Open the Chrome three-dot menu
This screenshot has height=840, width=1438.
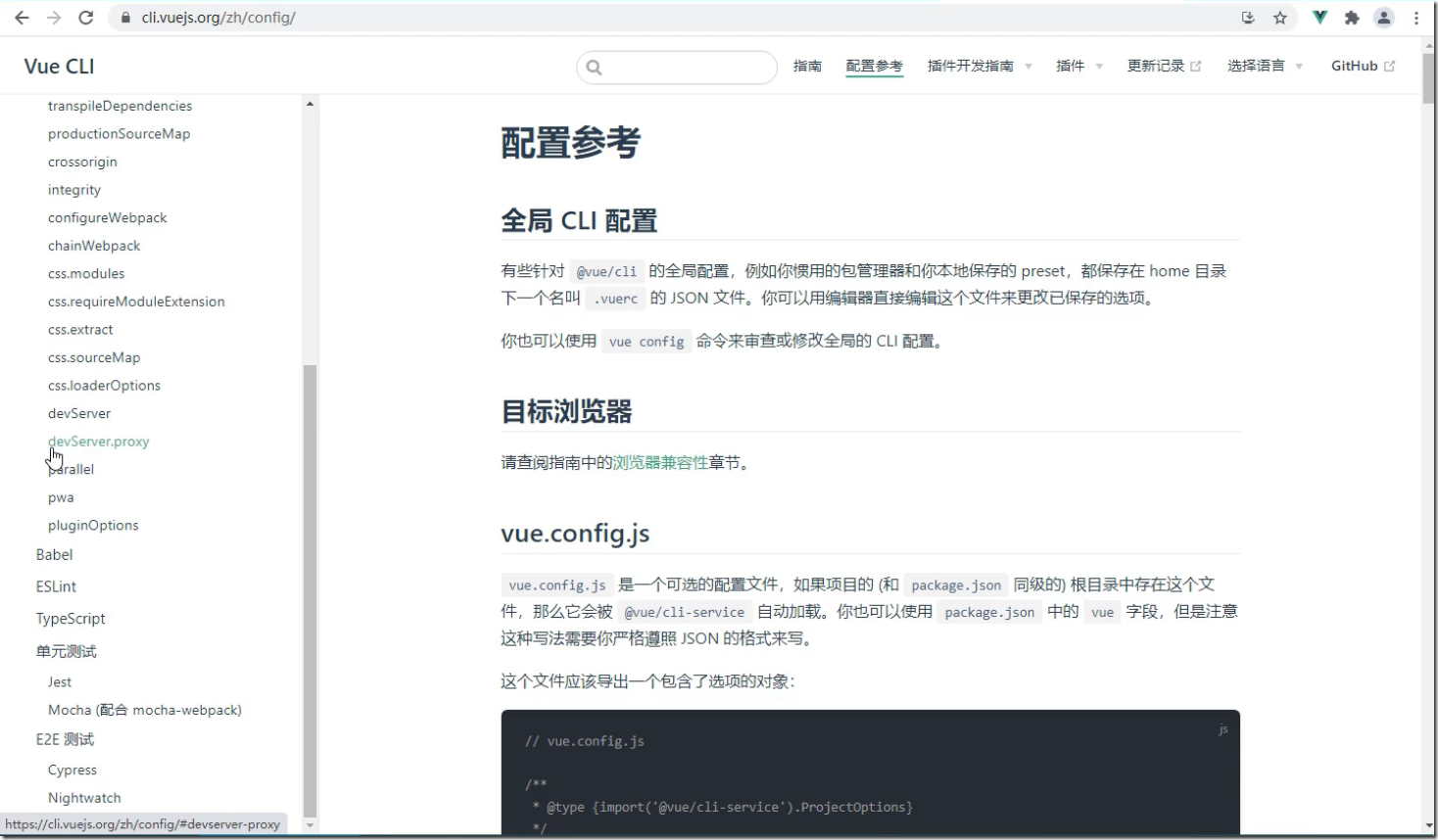[1416, 18]
